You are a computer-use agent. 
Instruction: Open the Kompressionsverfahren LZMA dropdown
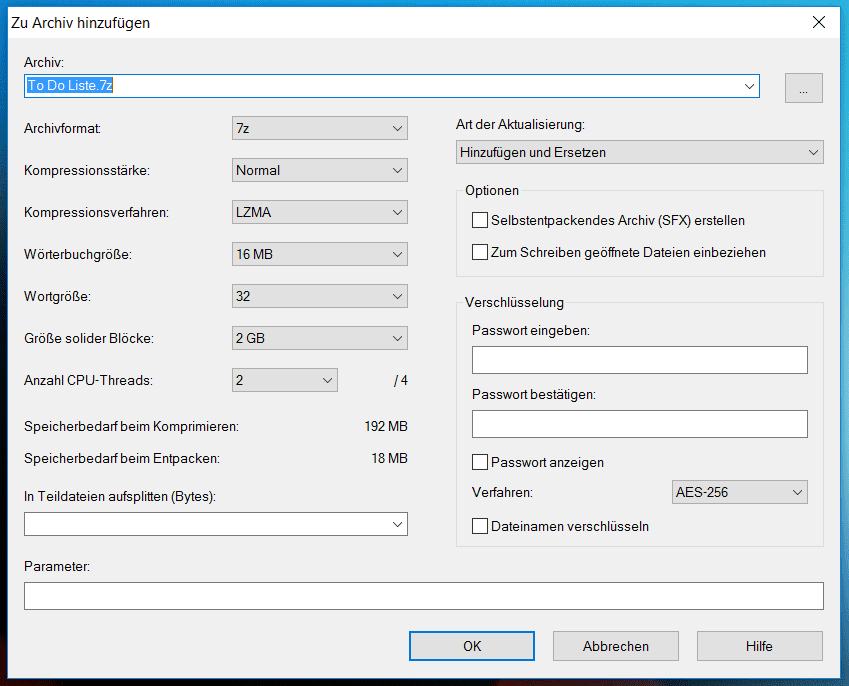tap(319, 212)
